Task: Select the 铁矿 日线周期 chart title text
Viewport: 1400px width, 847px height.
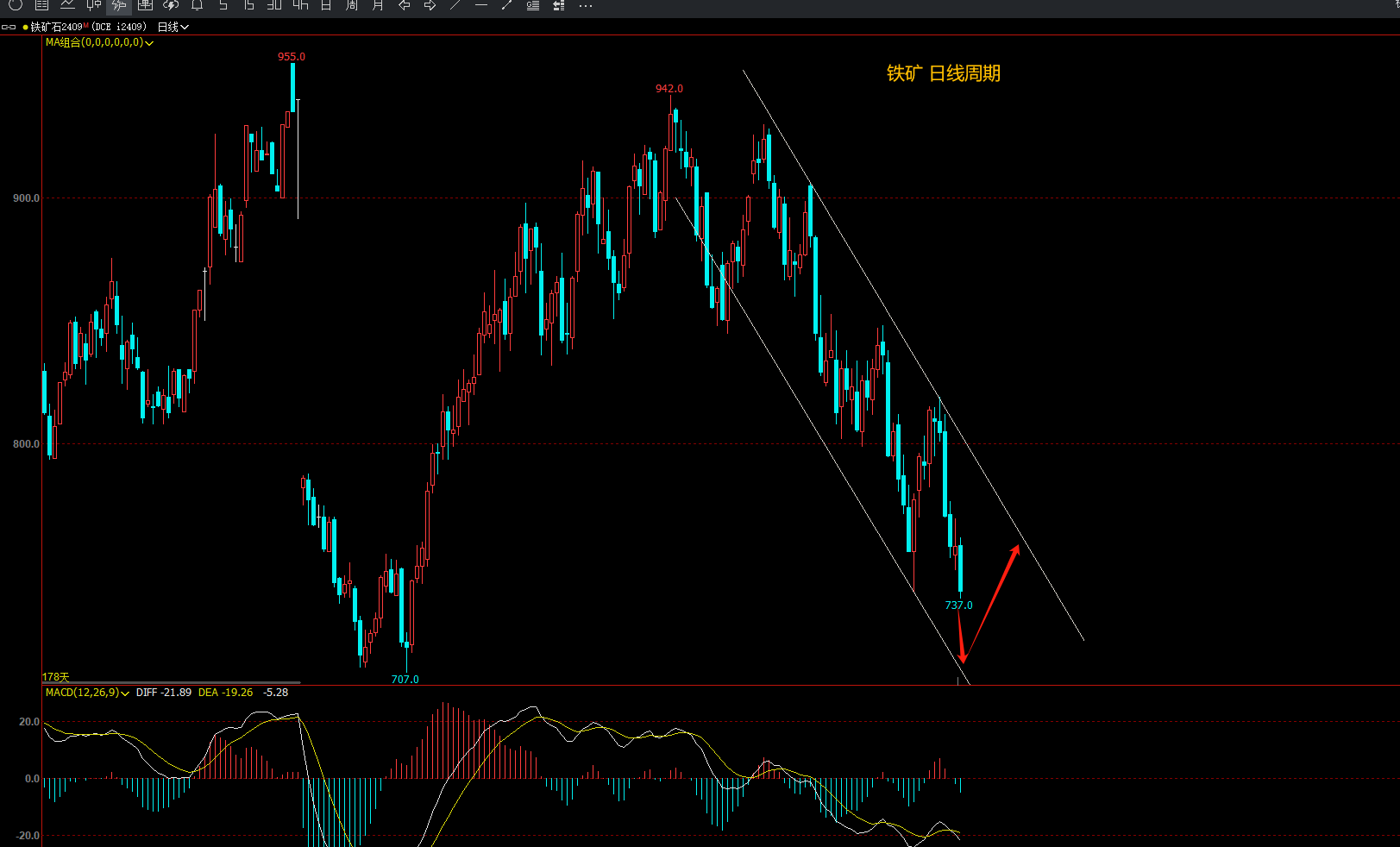Action: (944, 74)
